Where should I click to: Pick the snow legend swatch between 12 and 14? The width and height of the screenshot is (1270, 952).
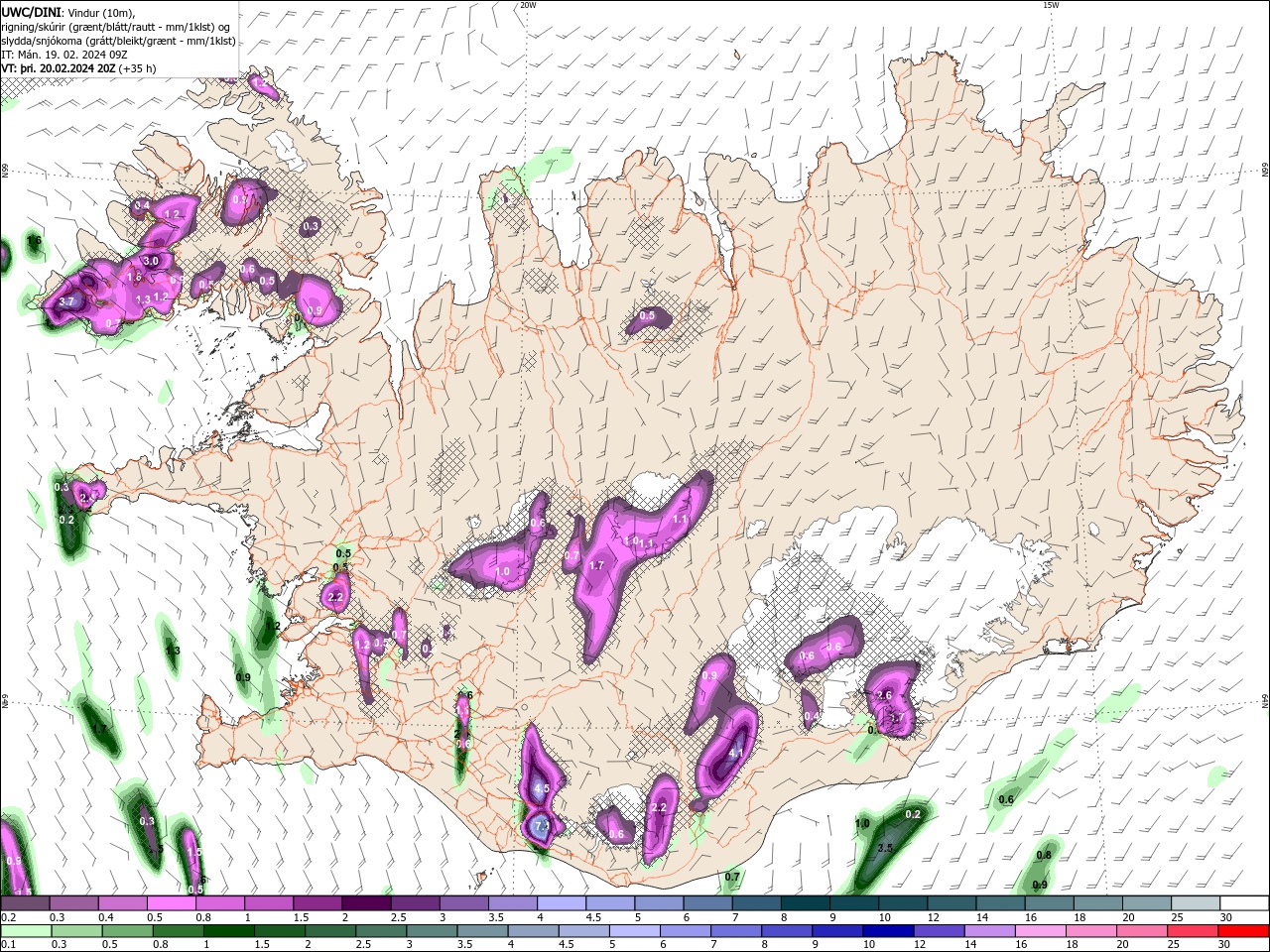[x=951, y=903]
